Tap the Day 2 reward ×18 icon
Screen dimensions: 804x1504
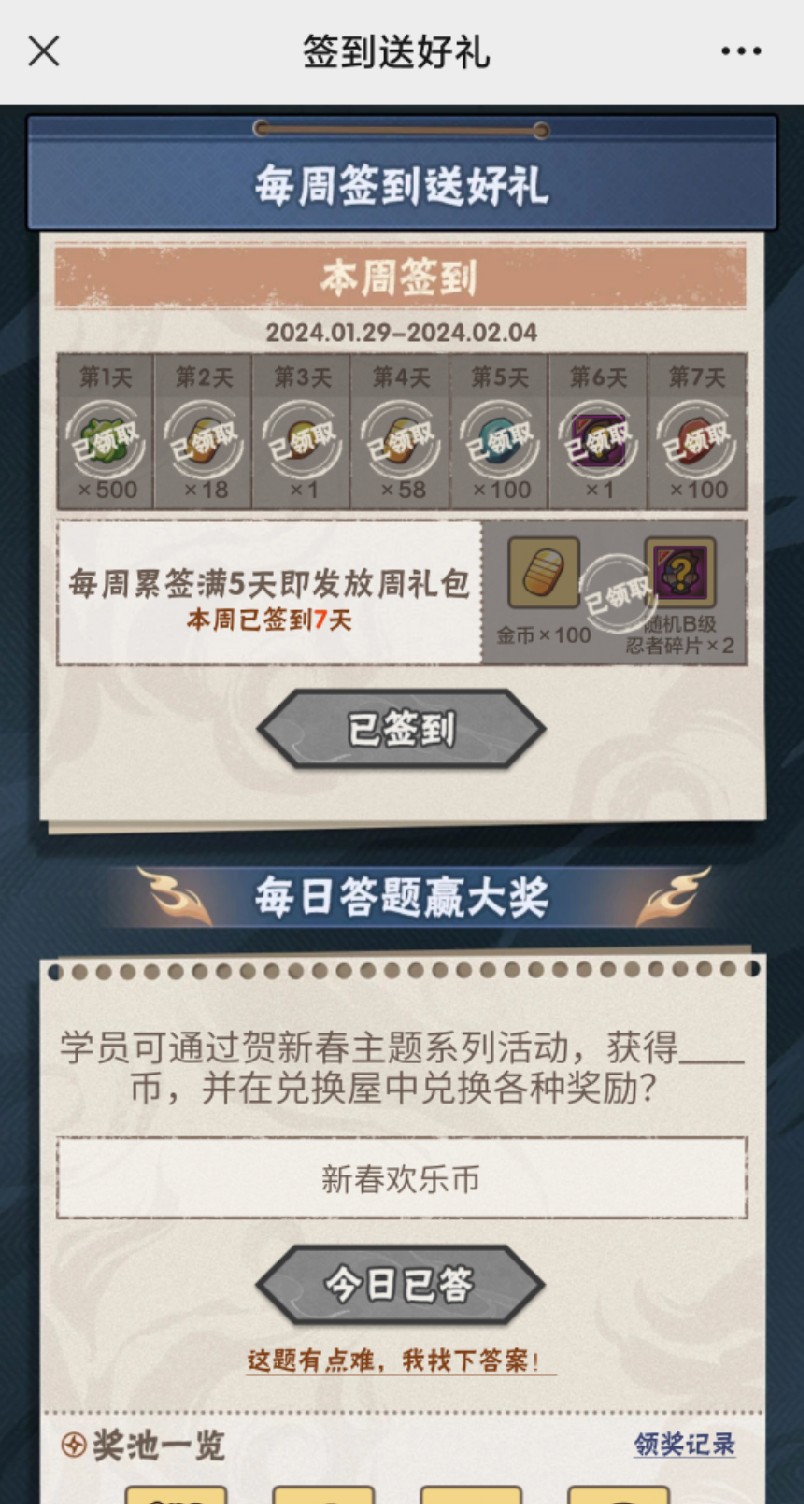(x=204, y=442)
